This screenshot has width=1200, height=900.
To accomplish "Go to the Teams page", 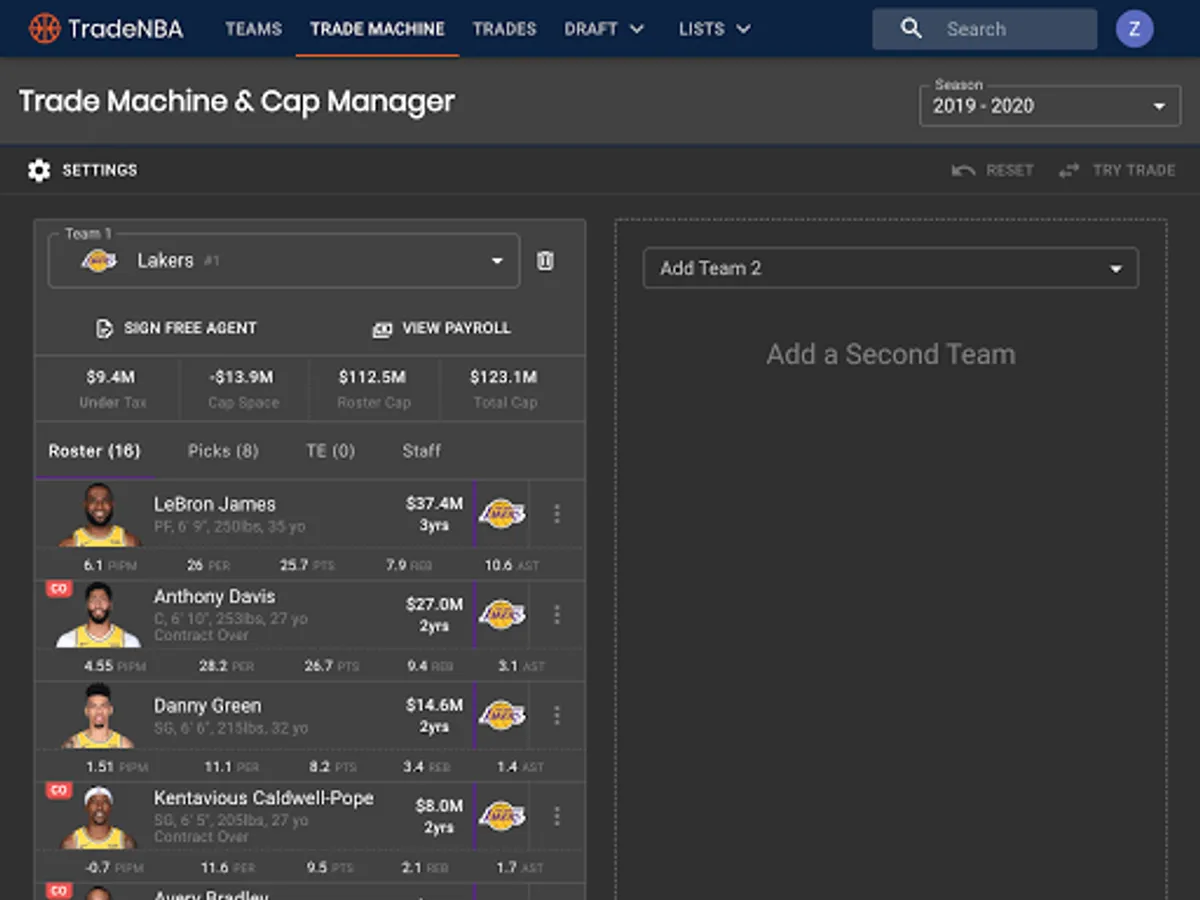I will pyautogui.click(x=254, y=29).
